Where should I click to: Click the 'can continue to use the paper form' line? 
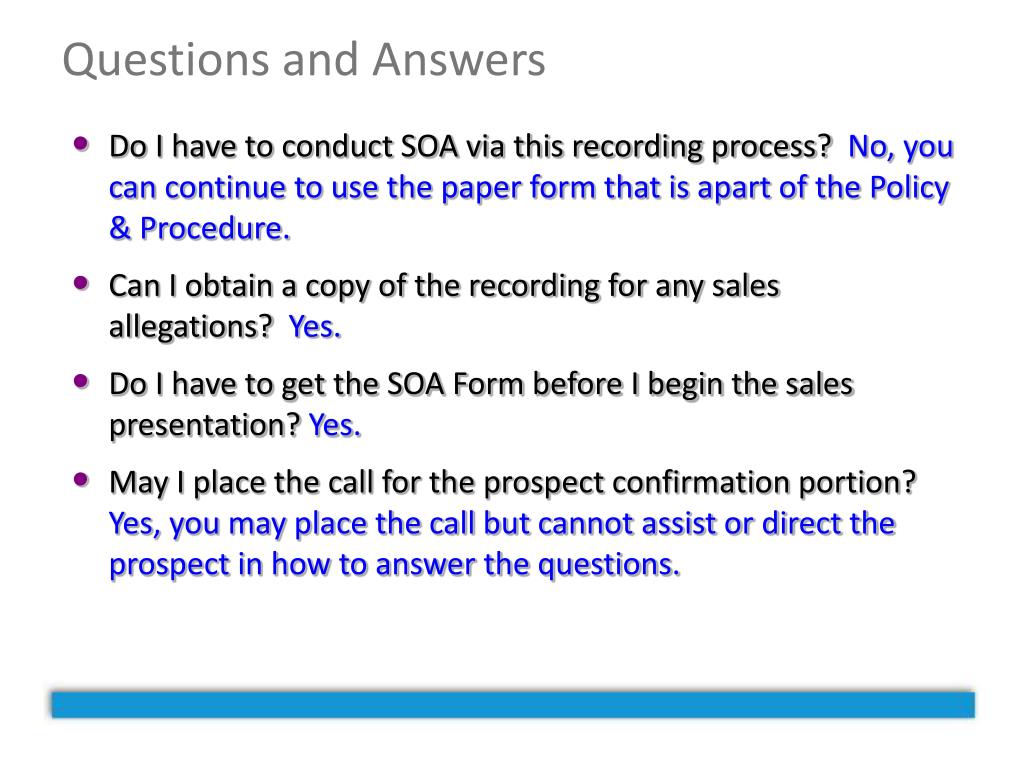tap(529, 189)
